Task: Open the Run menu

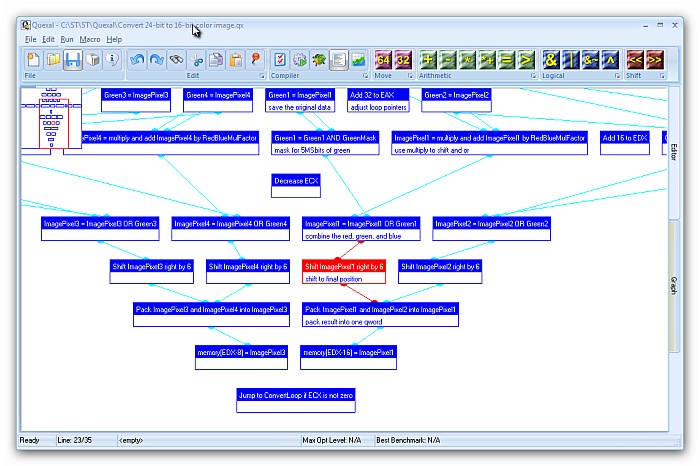Action: click(67, 39)
